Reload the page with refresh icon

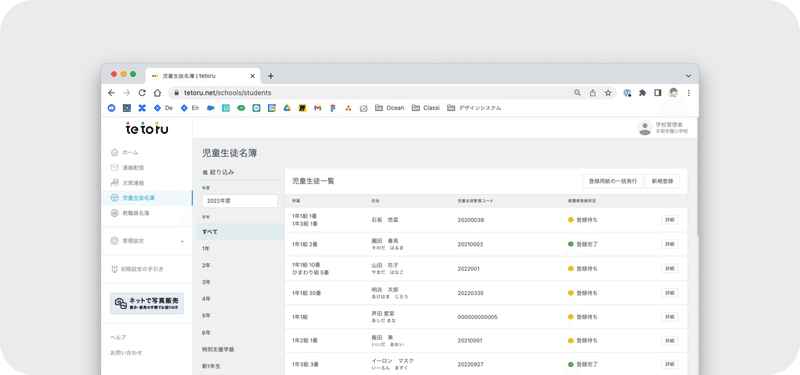(142, 93)
